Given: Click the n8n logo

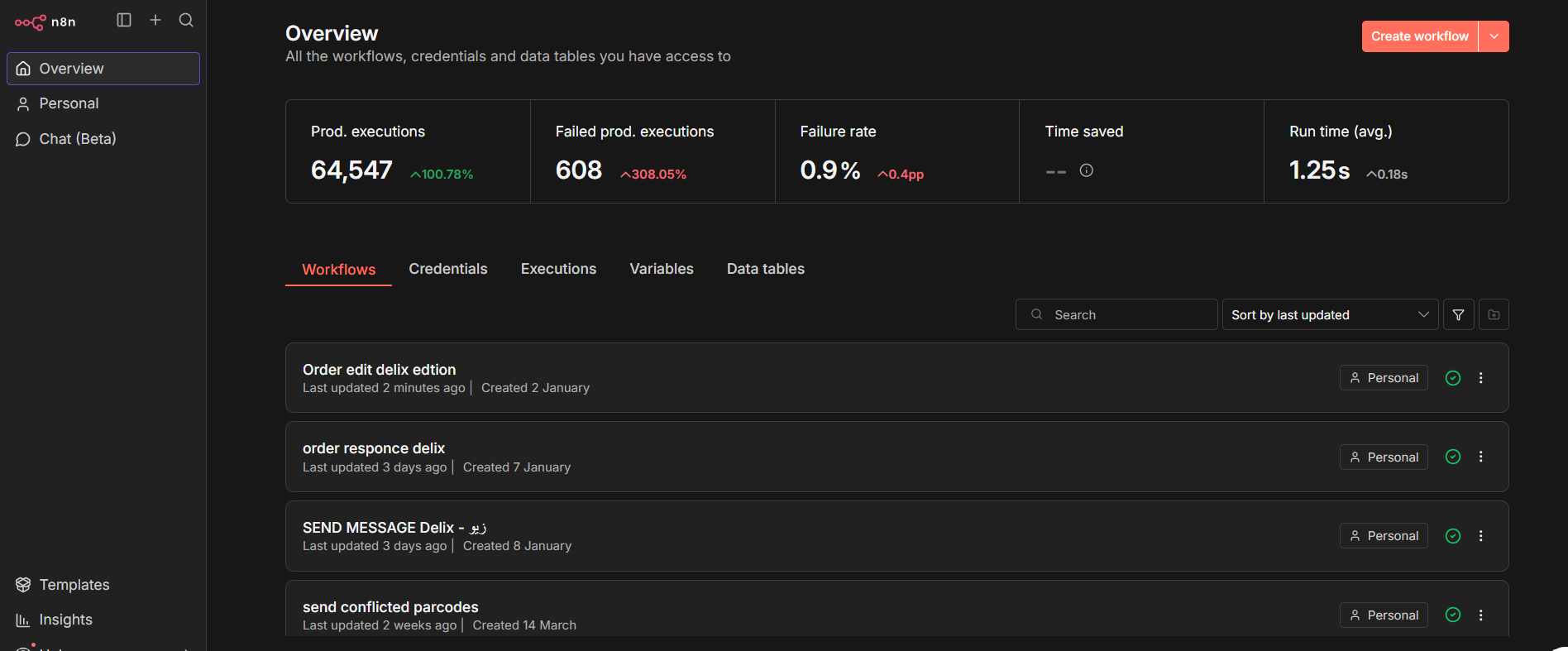Looking at the screenshot, I should [x=45, y=22].
